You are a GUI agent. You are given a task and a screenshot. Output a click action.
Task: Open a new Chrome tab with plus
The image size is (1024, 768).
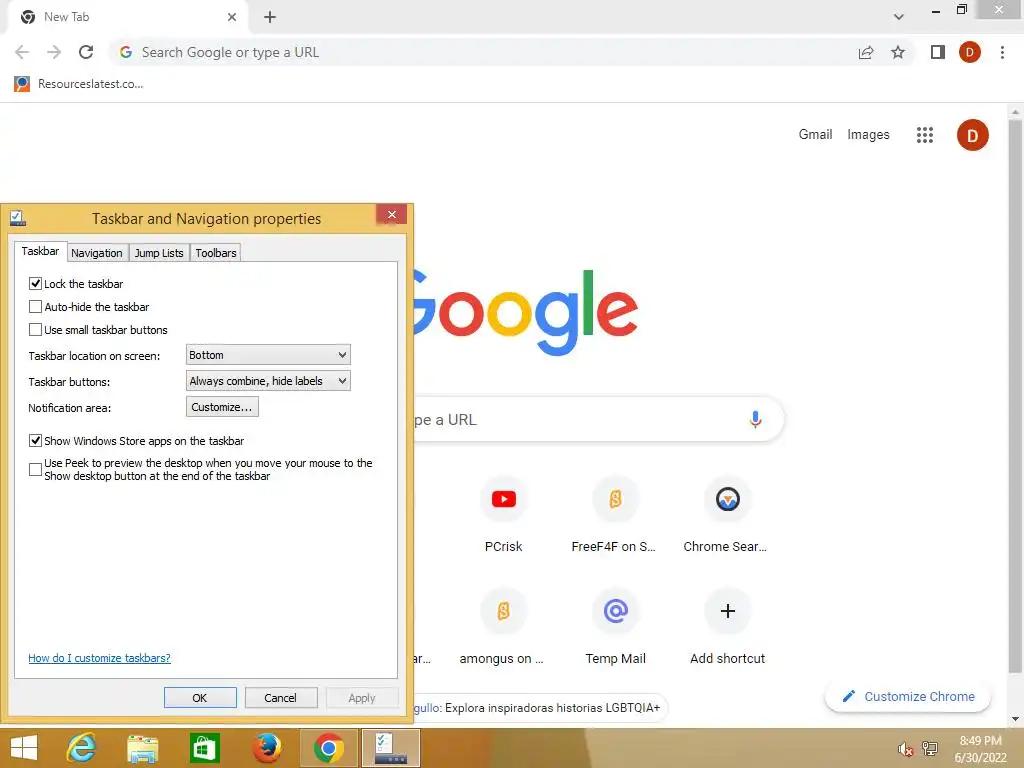pos(270,17)
